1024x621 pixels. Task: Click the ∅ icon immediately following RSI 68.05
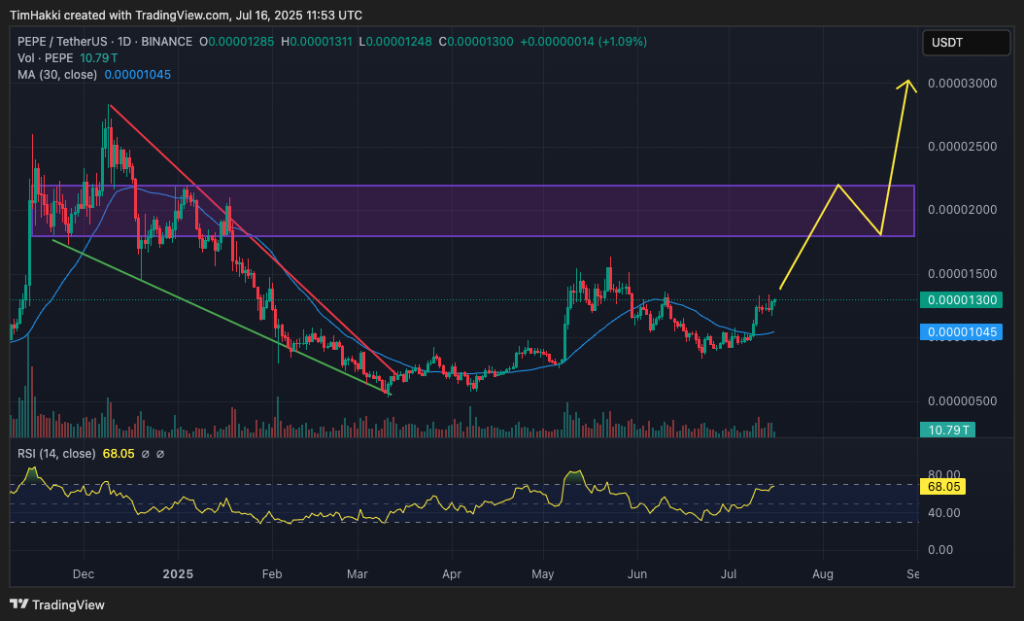point(146,454)
